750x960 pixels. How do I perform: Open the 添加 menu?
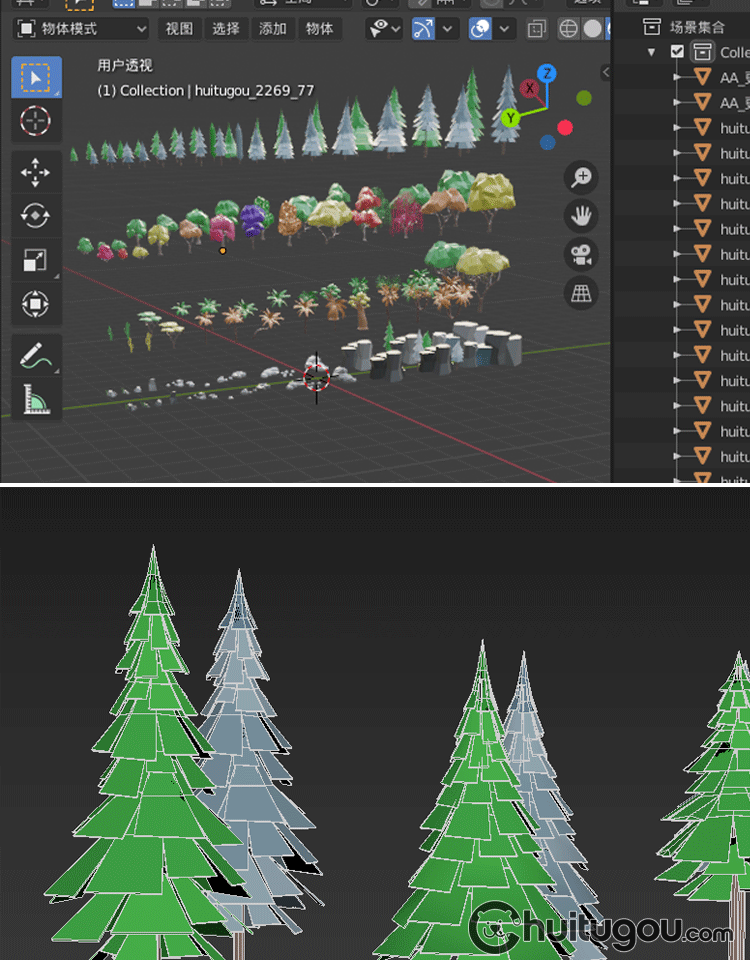click(x=273, y=29)
